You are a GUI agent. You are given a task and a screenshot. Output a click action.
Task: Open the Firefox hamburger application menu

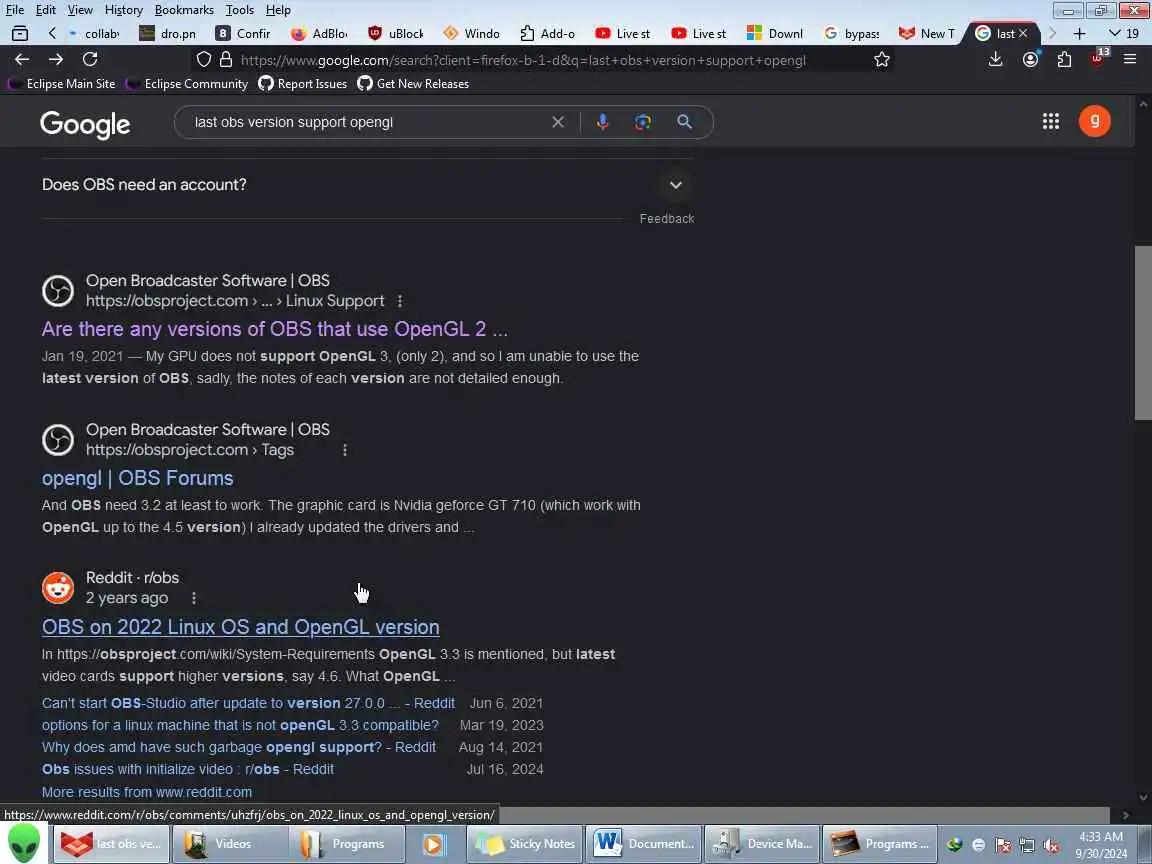(x=1130, y=60)
